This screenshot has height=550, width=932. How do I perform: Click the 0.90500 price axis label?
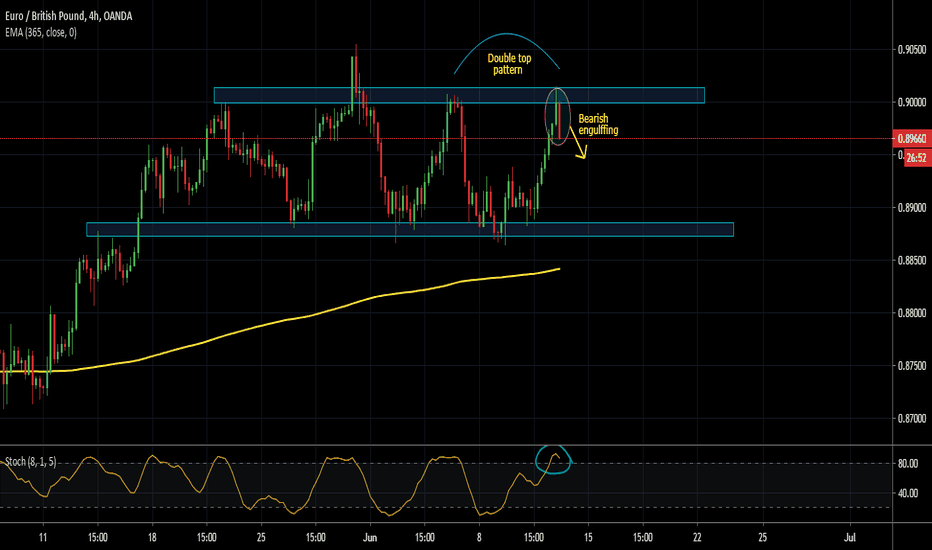coord(912,49)
